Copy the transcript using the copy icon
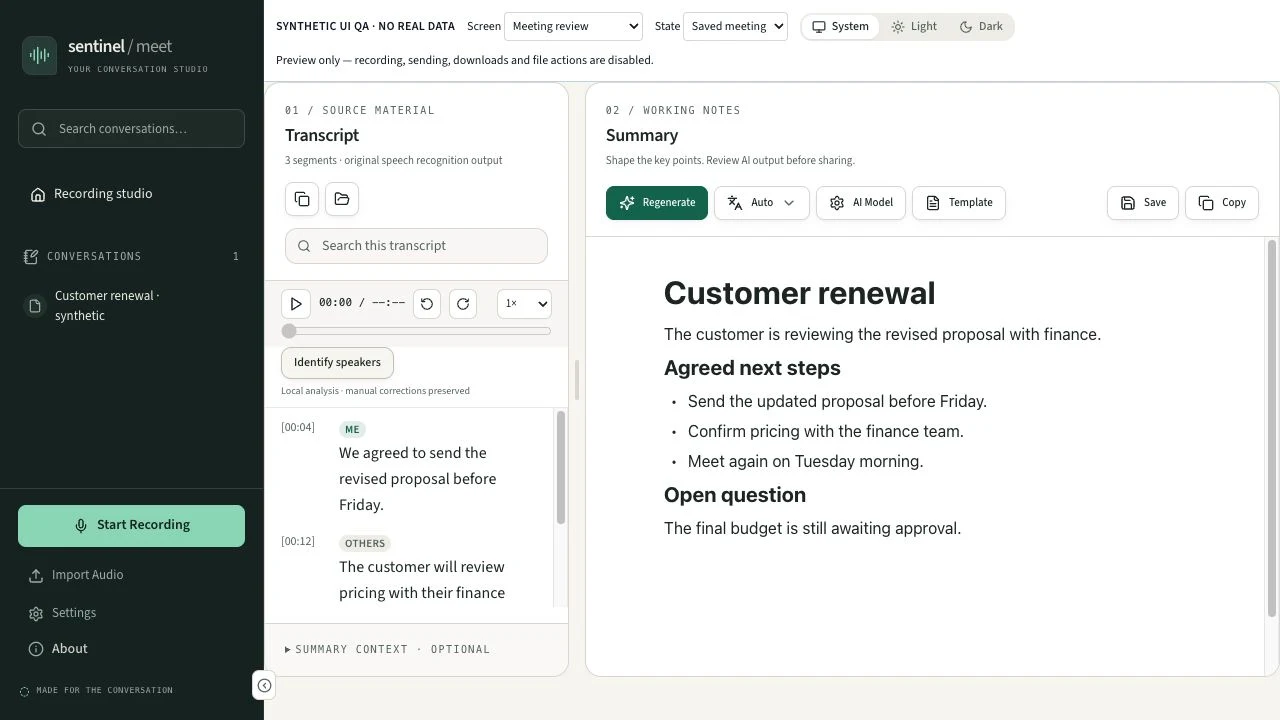1280x720 pixels. (302, 199)
